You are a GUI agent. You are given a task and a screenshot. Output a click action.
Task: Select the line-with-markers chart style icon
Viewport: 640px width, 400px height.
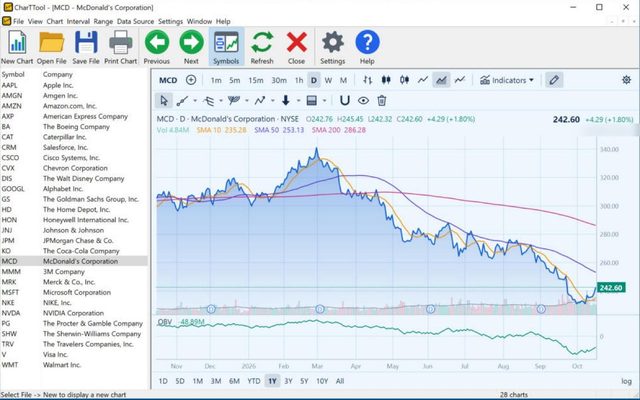(x=460, y=80)
